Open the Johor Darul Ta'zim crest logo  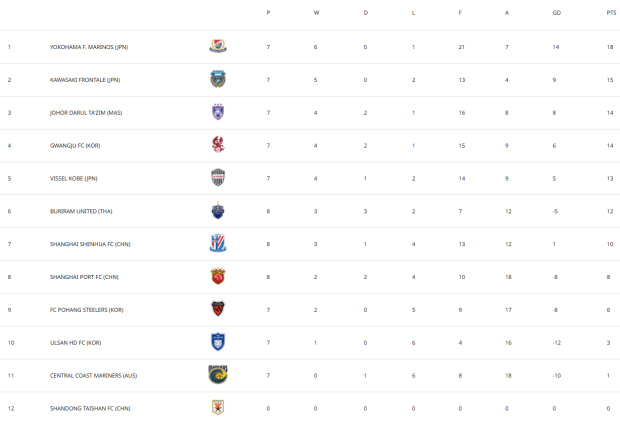point(218,112)
